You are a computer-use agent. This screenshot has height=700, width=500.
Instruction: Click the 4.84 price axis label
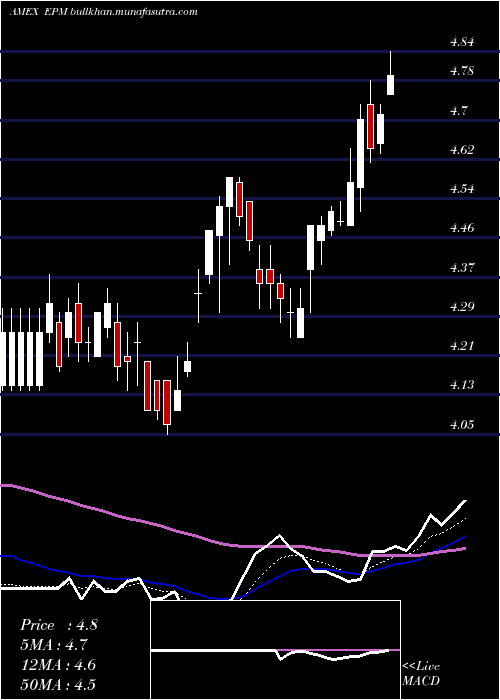tap(462, 42)
